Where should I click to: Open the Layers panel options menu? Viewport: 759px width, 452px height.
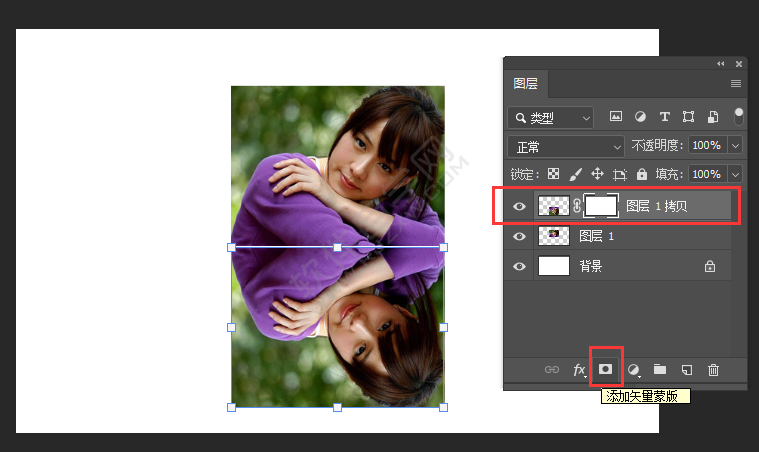pos(736,83)
